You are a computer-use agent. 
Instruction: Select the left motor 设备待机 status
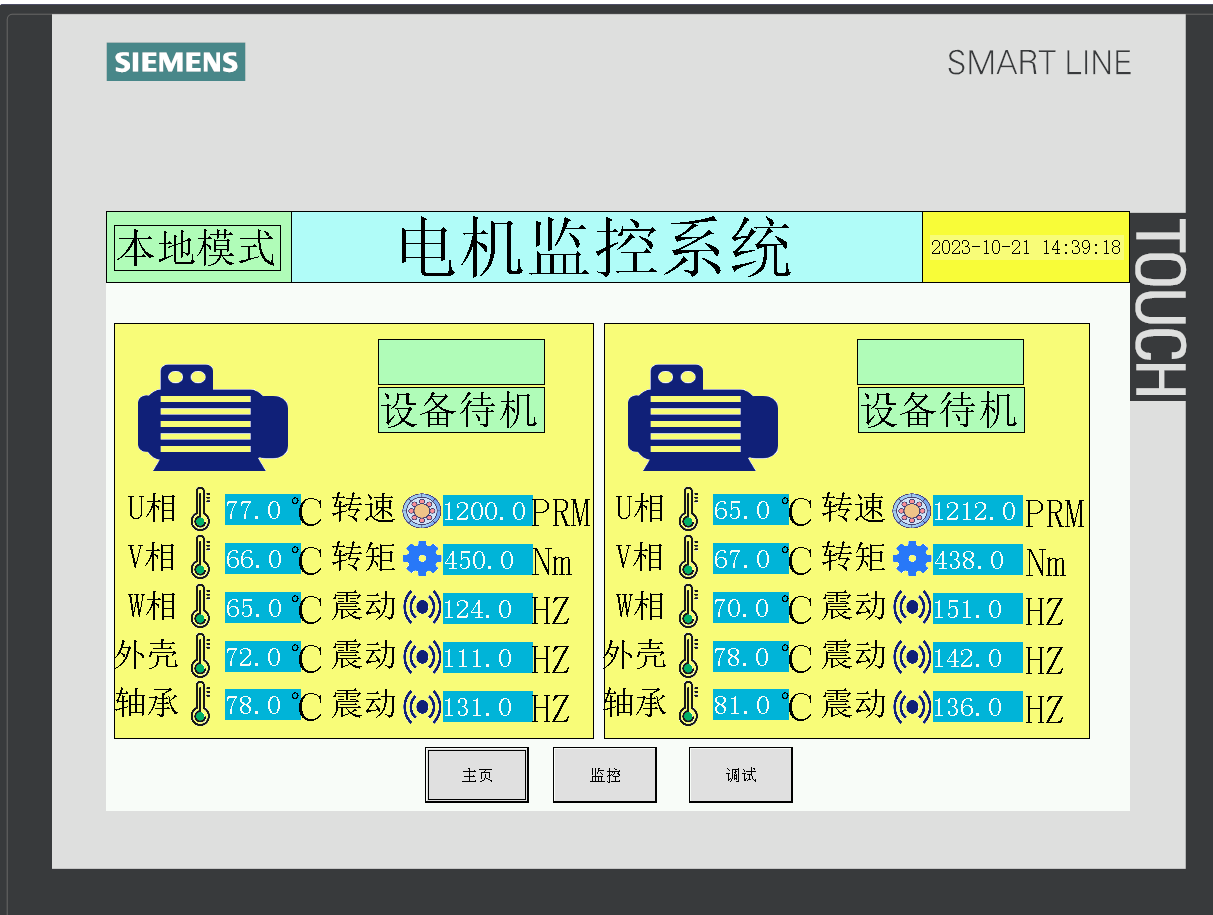pos(461,410)
